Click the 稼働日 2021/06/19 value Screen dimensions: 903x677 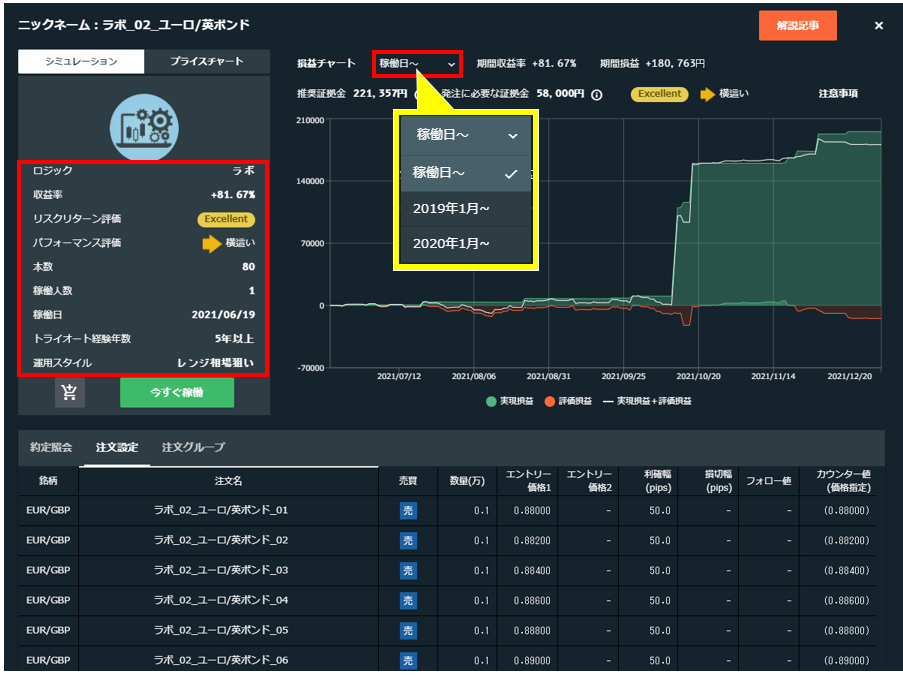[223, 315]
